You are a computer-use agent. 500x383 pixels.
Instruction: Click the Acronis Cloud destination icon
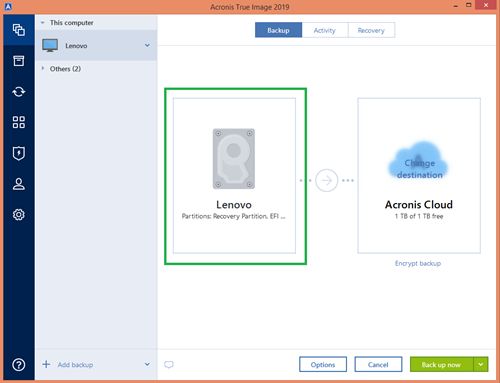pos(419,161)
